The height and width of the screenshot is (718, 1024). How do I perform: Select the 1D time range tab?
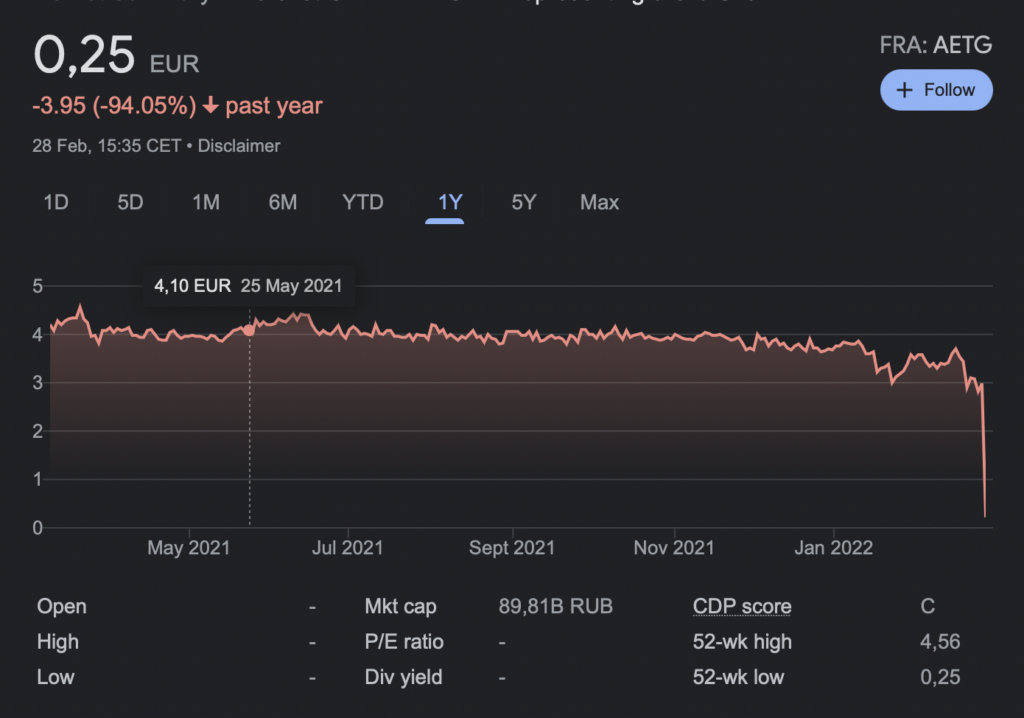56,202
